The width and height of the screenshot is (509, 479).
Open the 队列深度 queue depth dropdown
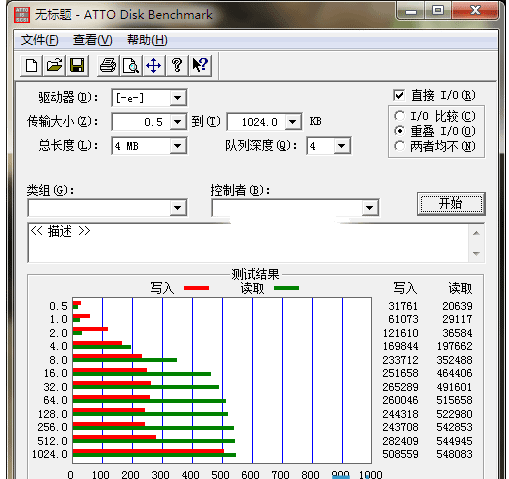click(x=341, y=146)
